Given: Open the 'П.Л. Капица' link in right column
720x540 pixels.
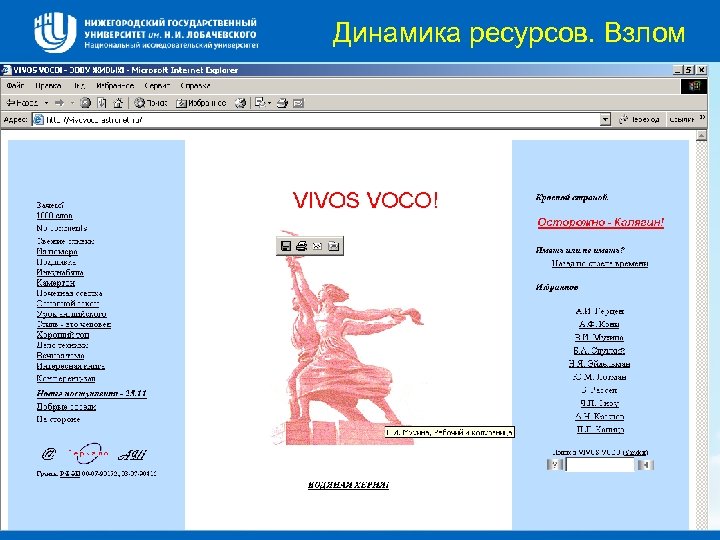Looking at the screenshot, I should pos(600,430).
